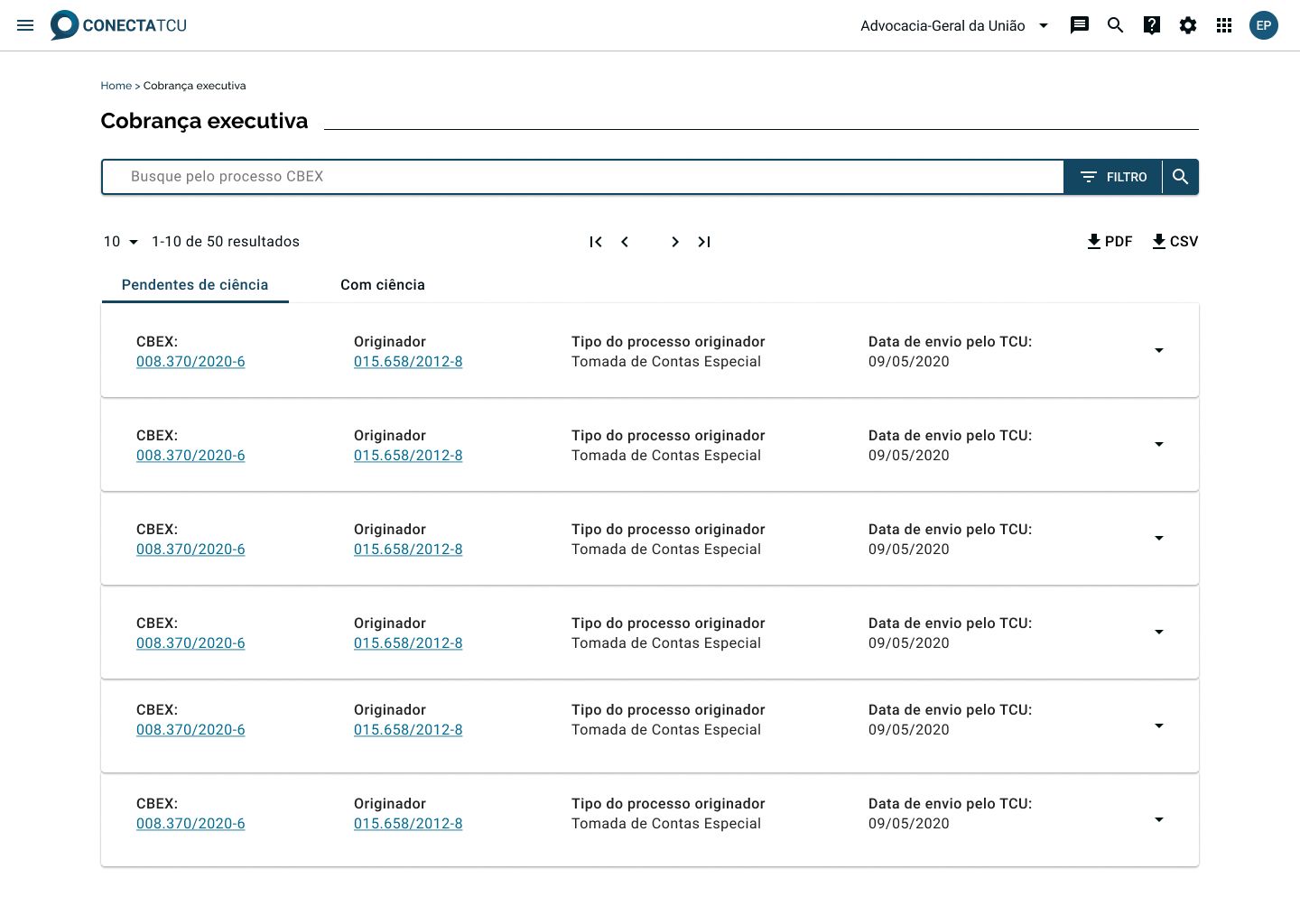The image size is (1300, 924).
Task: Open the hamburger navigation menu
Action: pyautogui.click(x=25, y=25)
